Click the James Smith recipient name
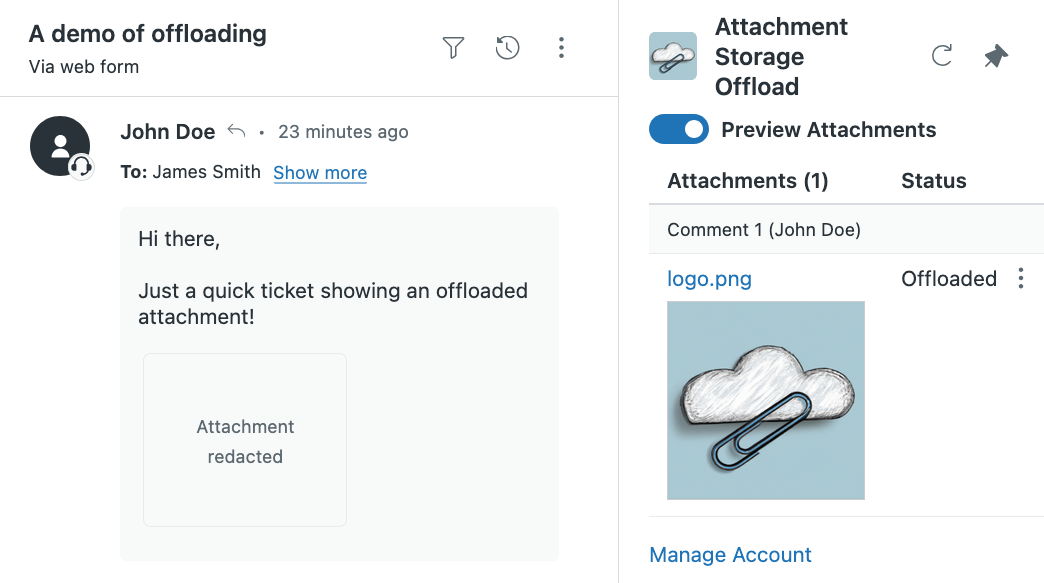The image size is (1044, 583). (x=206, y=172)
